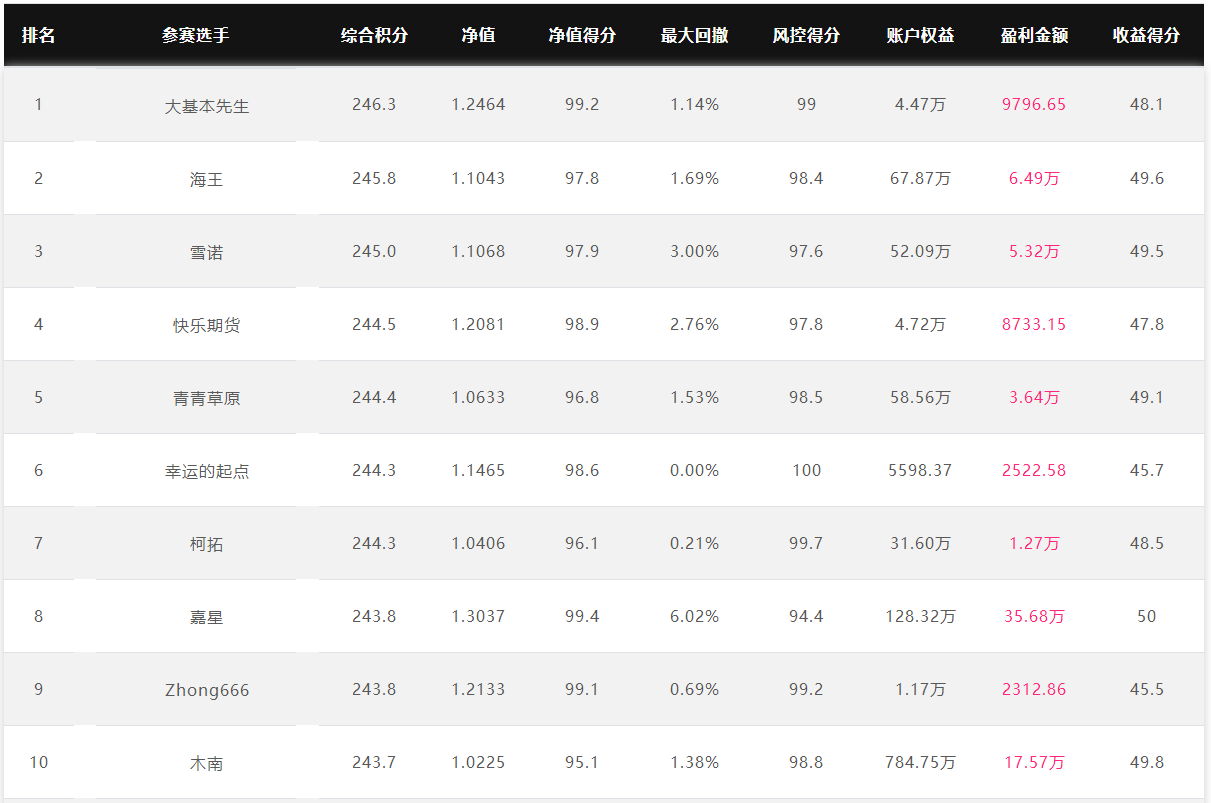1211x803 pixels.
Task: Open contestant 嘉星 details
Action: (207, 617)
